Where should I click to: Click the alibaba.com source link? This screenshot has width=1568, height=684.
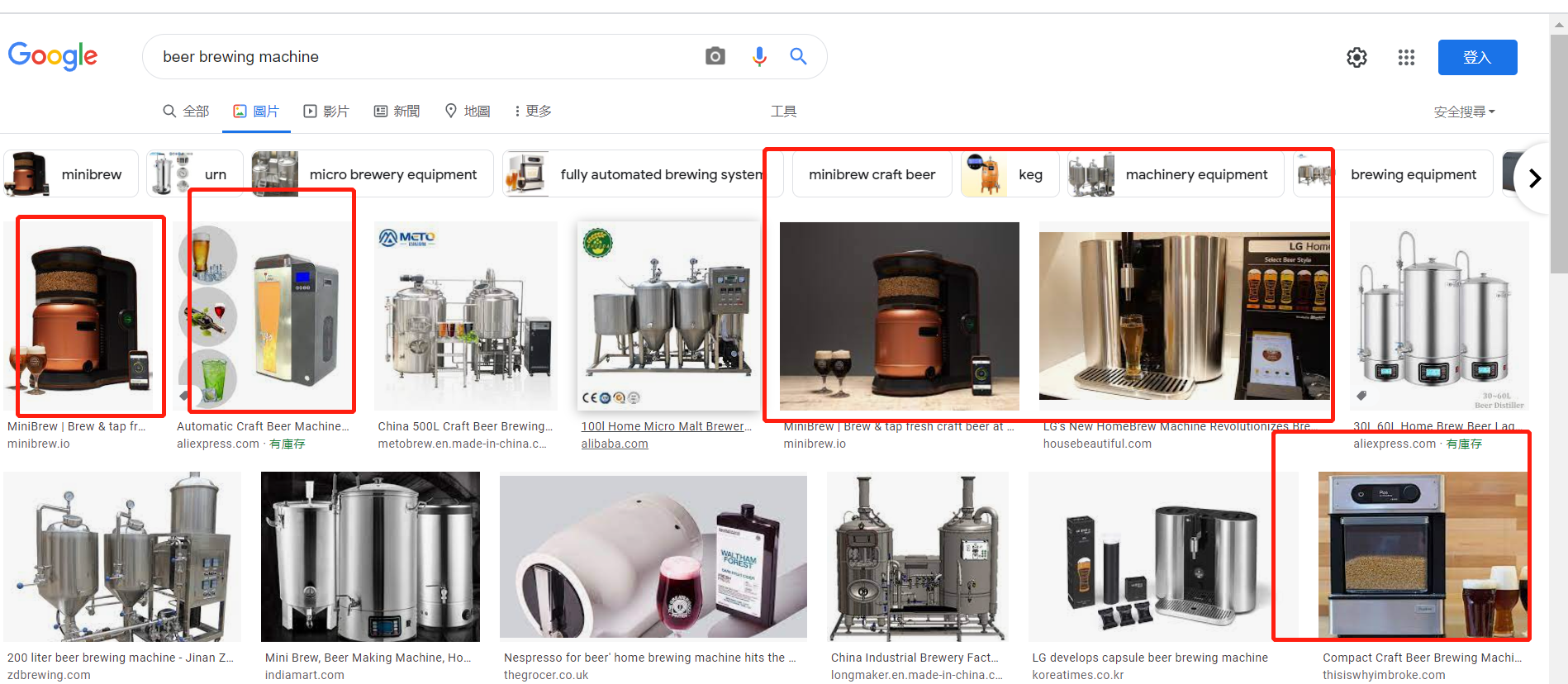coord(615,444)
